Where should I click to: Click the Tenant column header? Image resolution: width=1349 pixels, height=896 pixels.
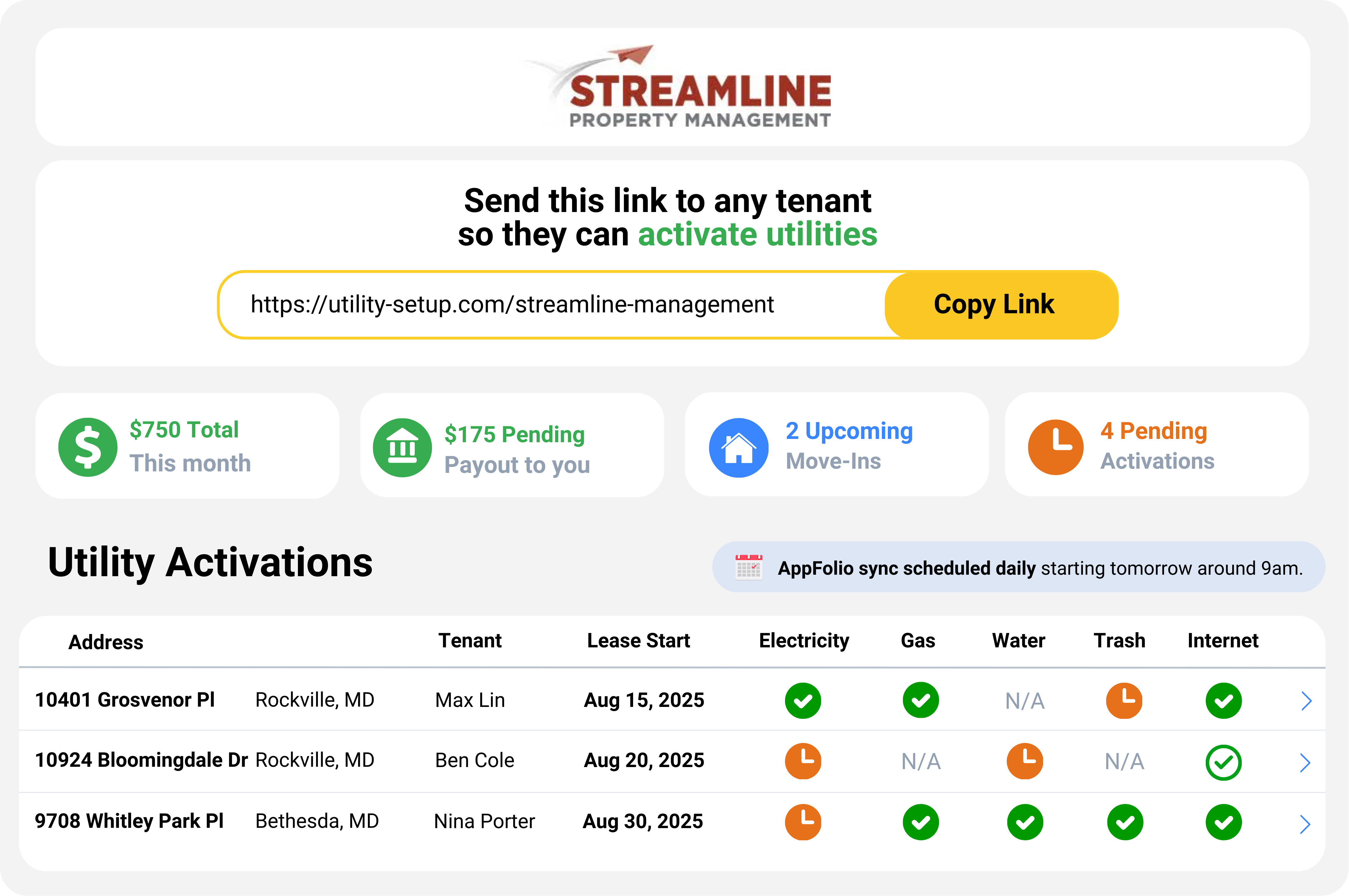click(x=470, y=641)
